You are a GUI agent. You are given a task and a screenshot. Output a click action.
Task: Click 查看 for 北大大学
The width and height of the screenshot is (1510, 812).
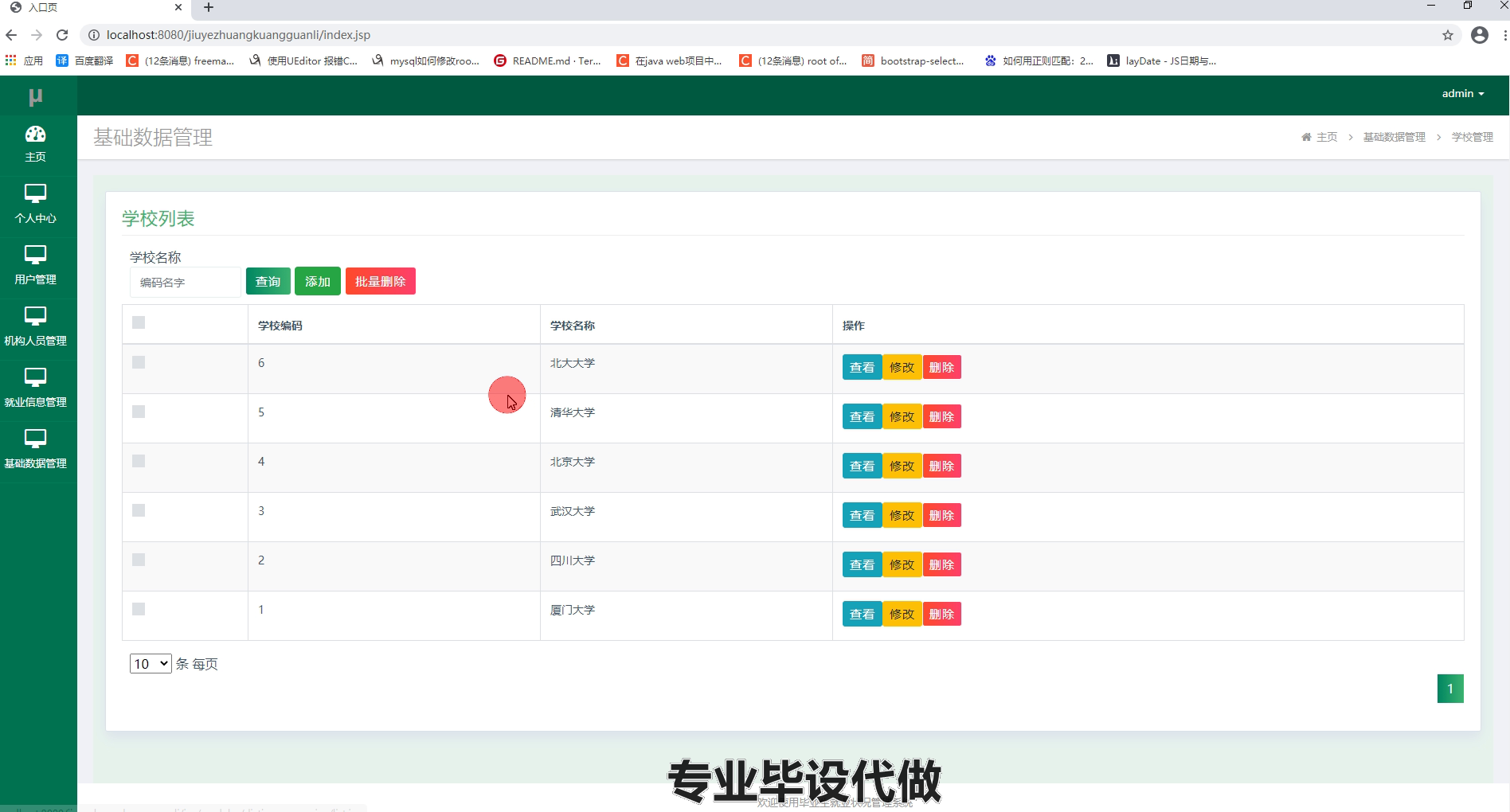[x=862, y=367]
